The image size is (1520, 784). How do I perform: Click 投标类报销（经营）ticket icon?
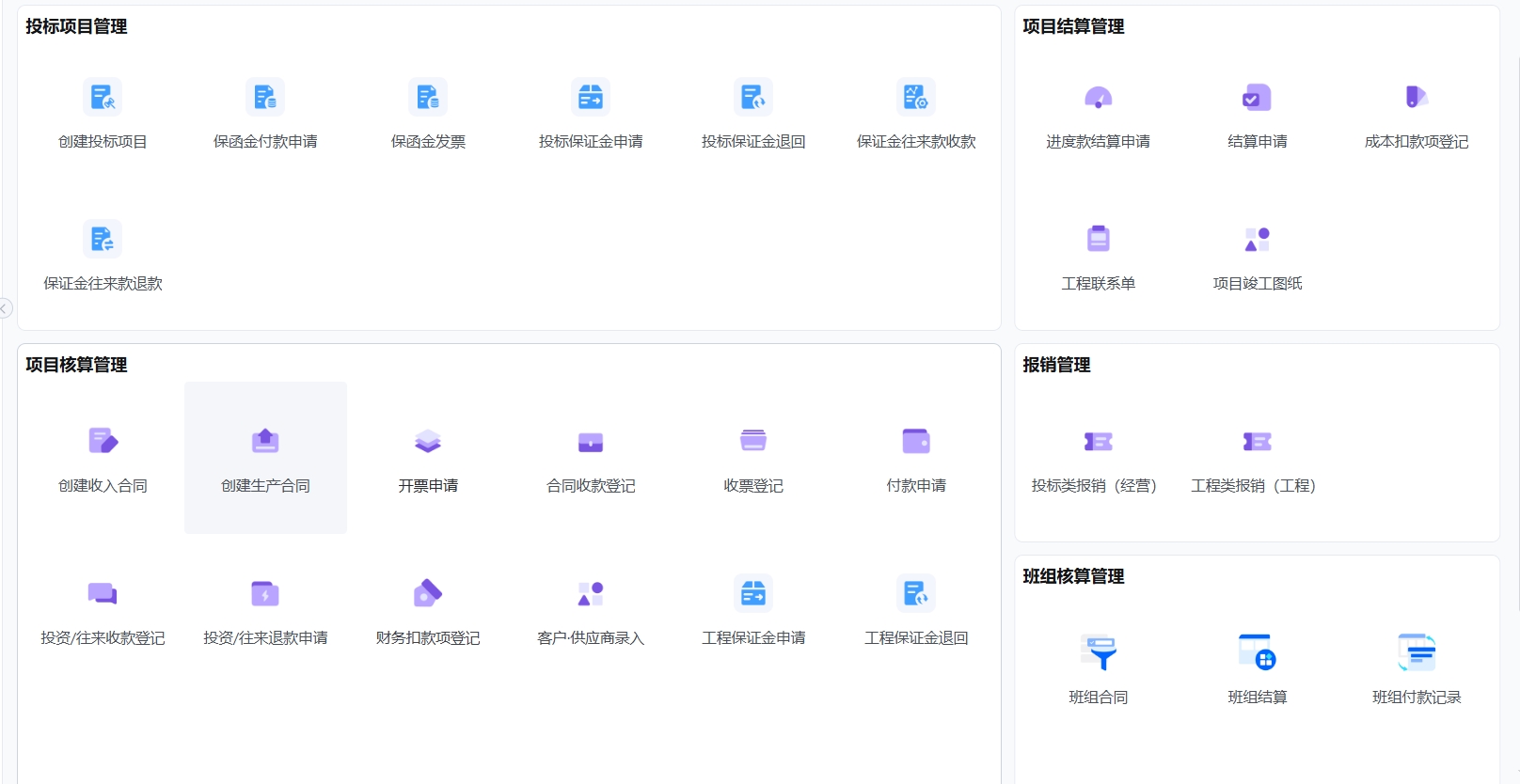point(1098,442)
